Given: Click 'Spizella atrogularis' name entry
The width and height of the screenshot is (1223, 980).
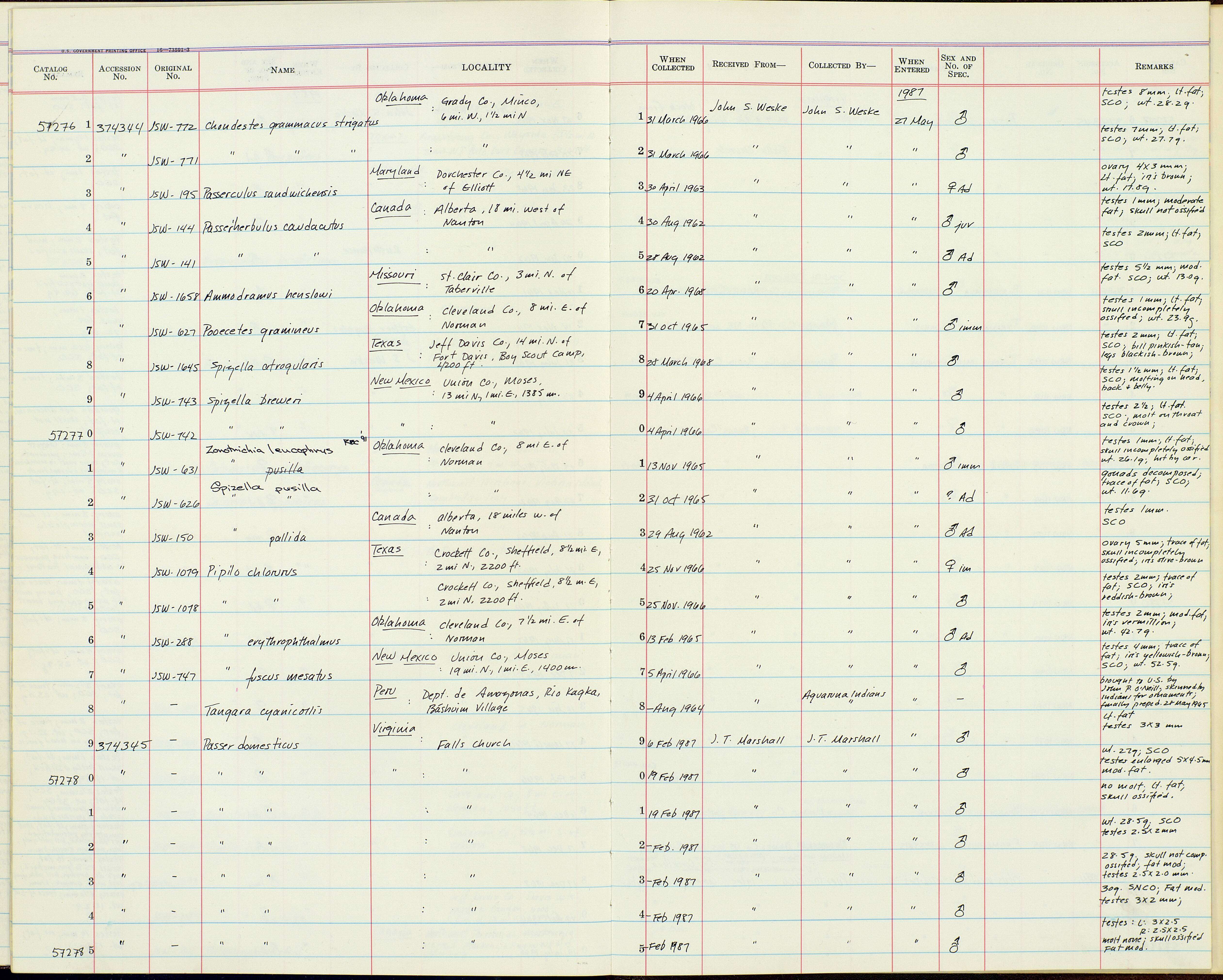Looking at the screenshot, I should [267, 366].
